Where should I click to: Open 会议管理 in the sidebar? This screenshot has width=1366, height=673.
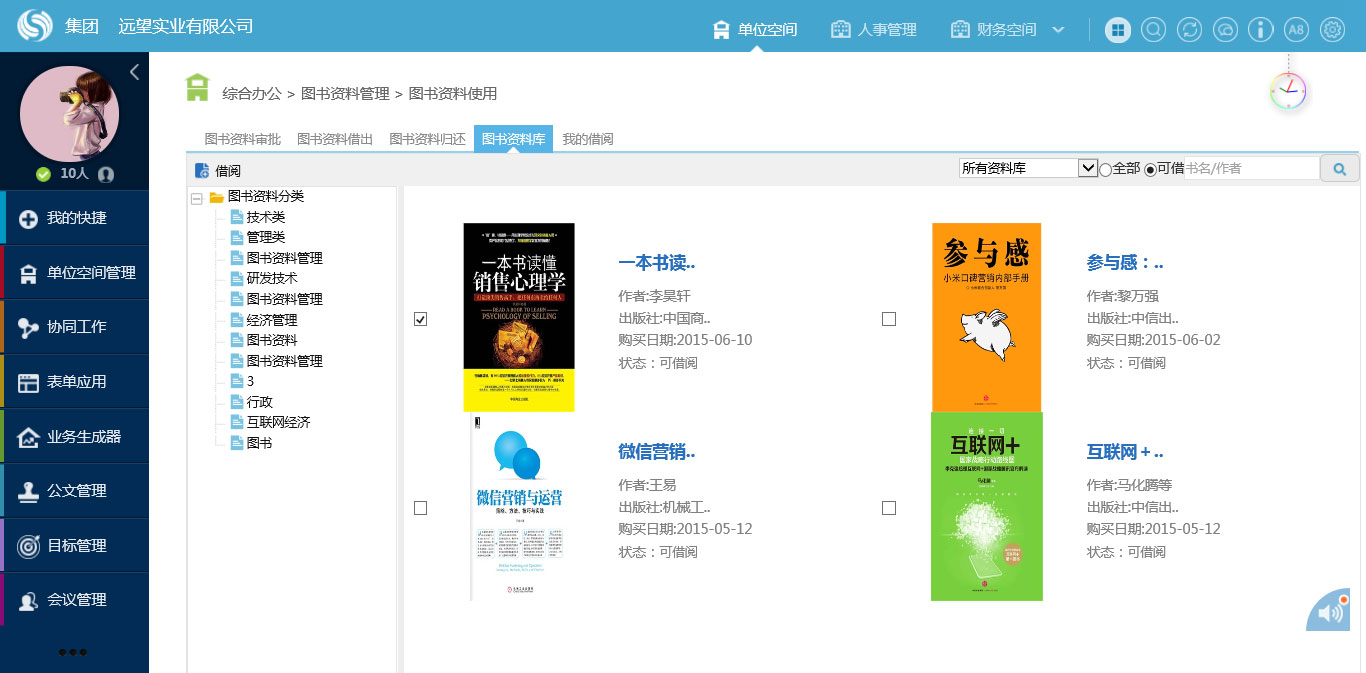pos(74,599)
